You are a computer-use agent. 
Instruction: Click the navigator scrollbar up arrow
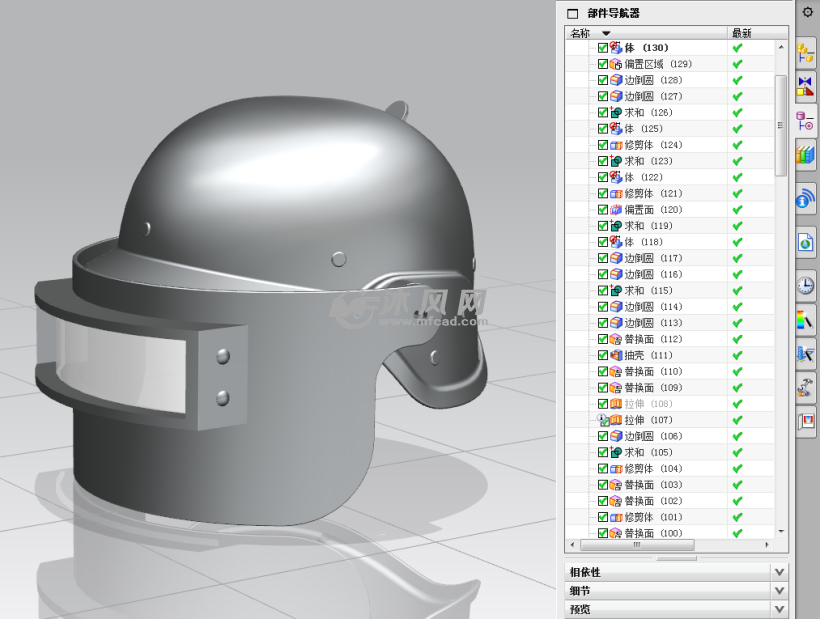pyautogui.click(x=781, y=47)
